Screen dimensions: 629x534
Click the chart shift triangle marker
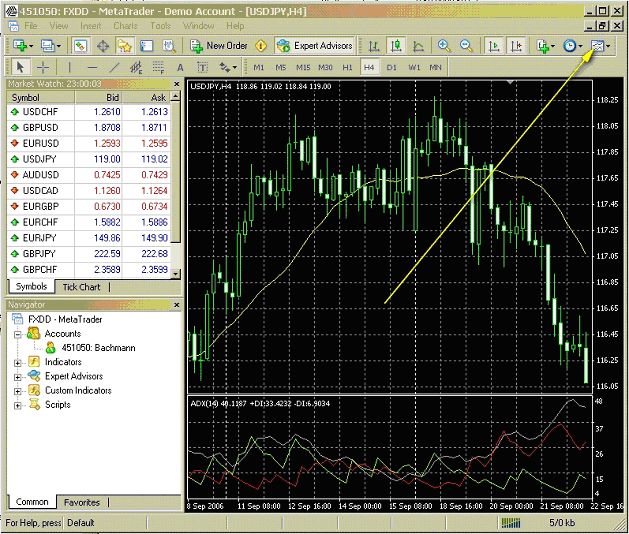pos(510,82)
